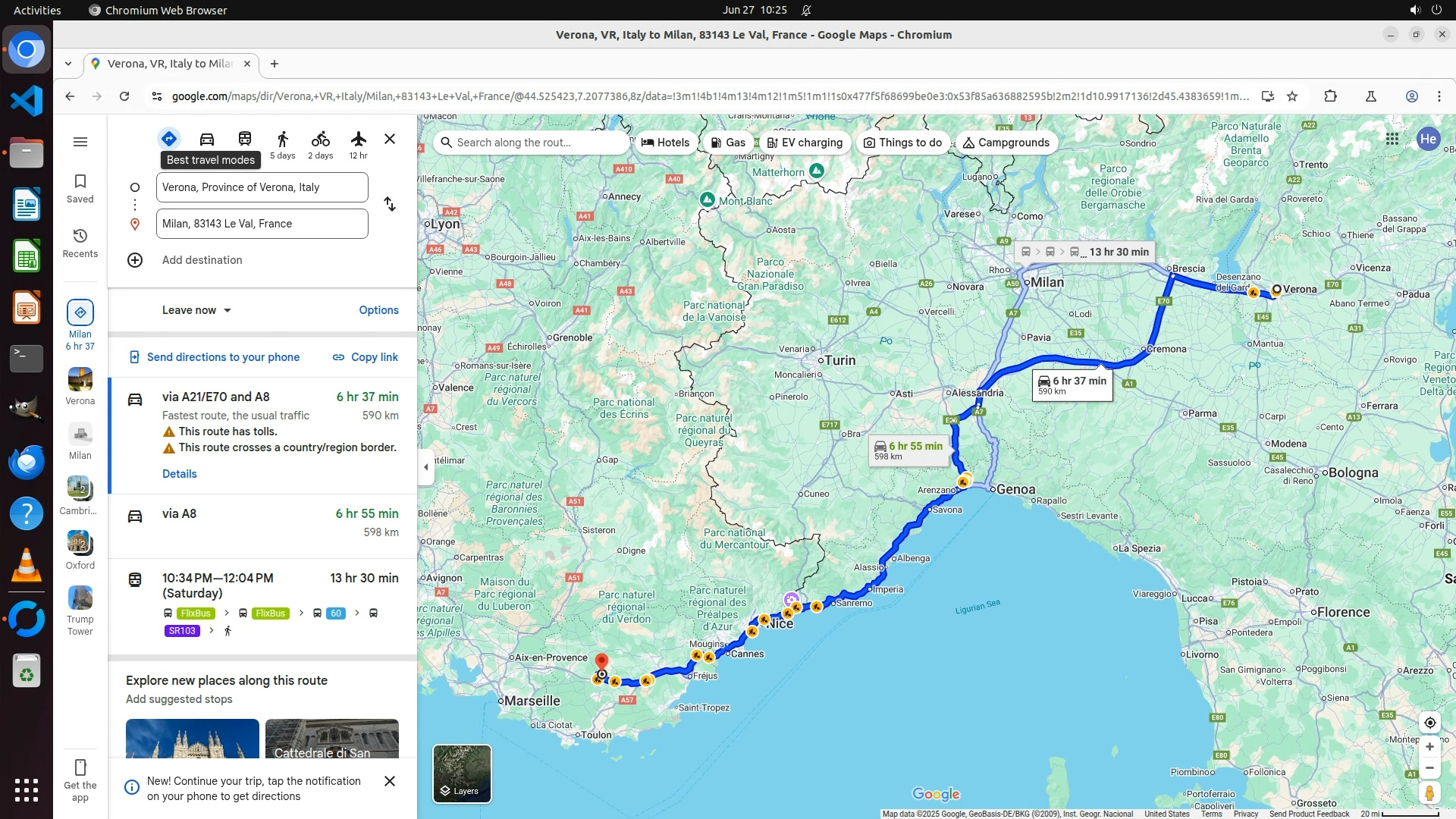The image size is (1456, 819).
Task: Open the Saved places tab
Action: pyautogui.click(x=80, y=188)
